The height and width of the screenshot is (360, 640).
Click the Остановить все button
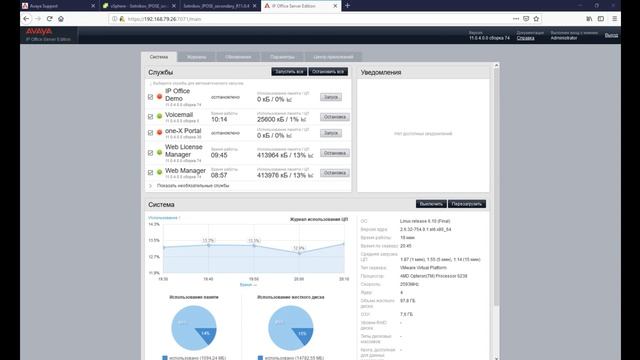[x=328, y=71]
